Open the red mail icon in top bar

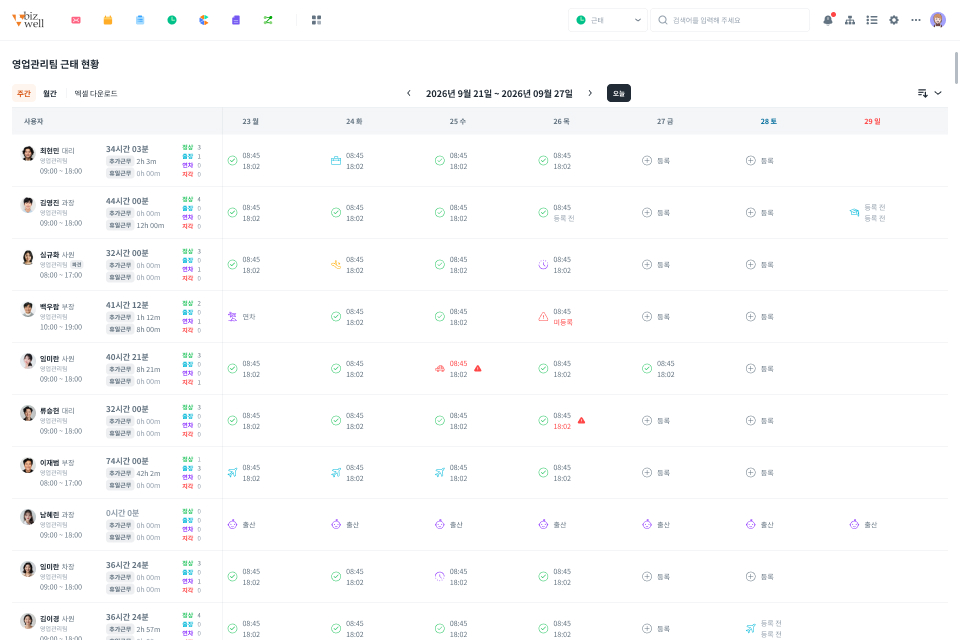[76, 20]
